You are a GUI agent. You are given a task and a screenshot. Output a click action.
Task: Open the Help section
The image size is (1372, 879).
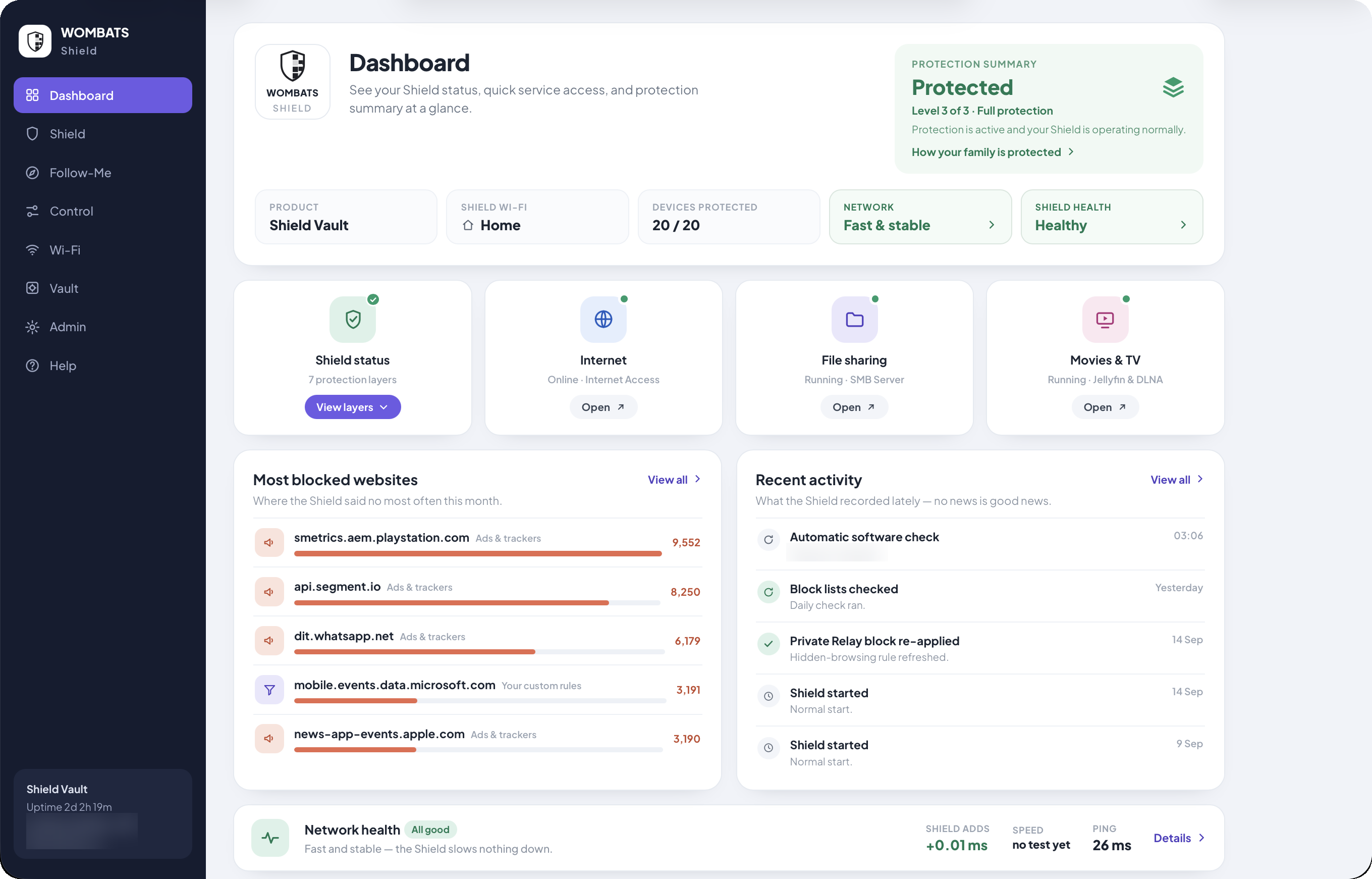tap(103, 366)
